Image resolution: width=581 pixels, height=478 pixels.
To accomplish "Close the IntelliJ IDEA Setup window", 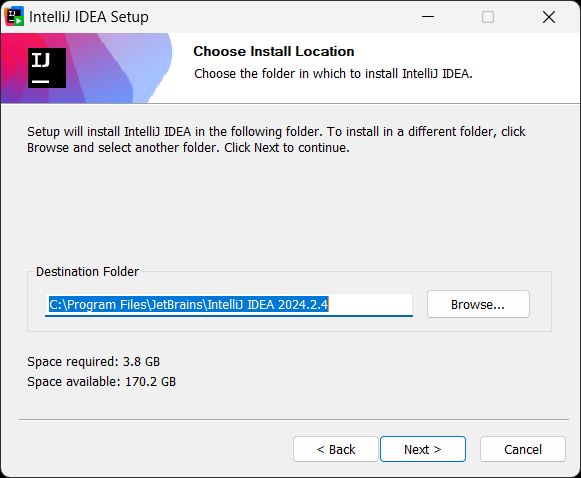I will (549, 17).
